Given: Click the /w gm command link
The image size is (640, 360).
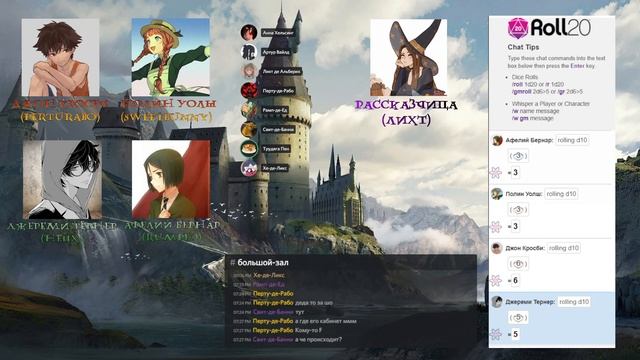Looking at the screenshot, I should click(x=520, y=118).
